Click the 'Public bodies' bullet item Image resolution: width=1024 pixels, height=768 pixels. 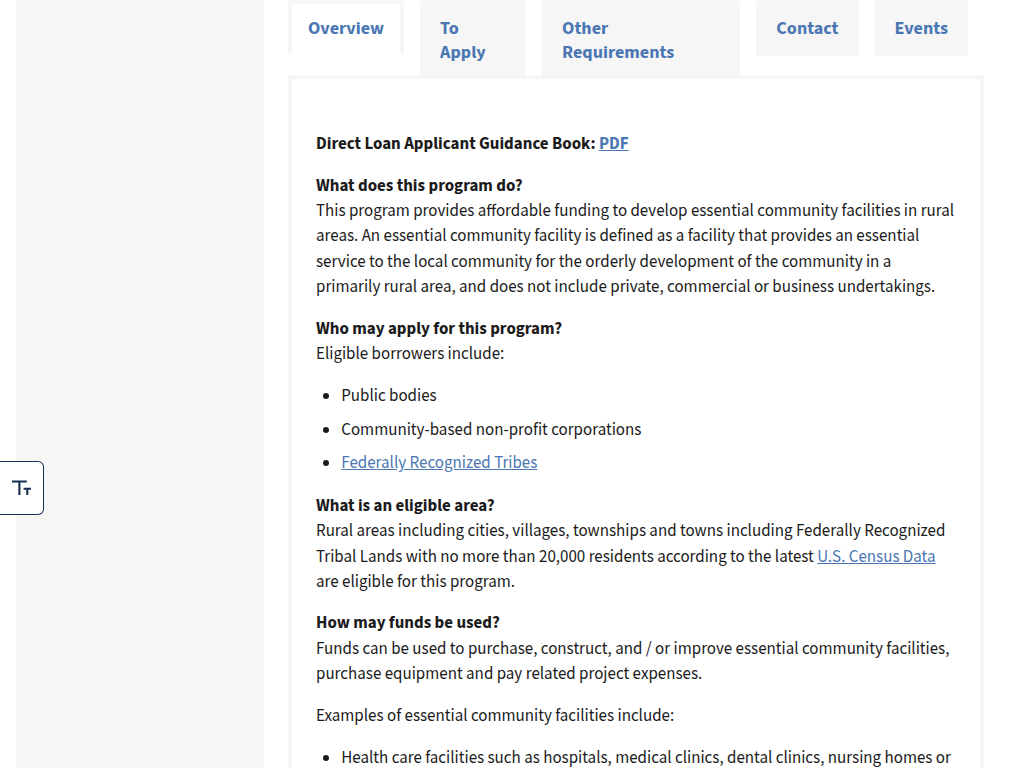389,396
